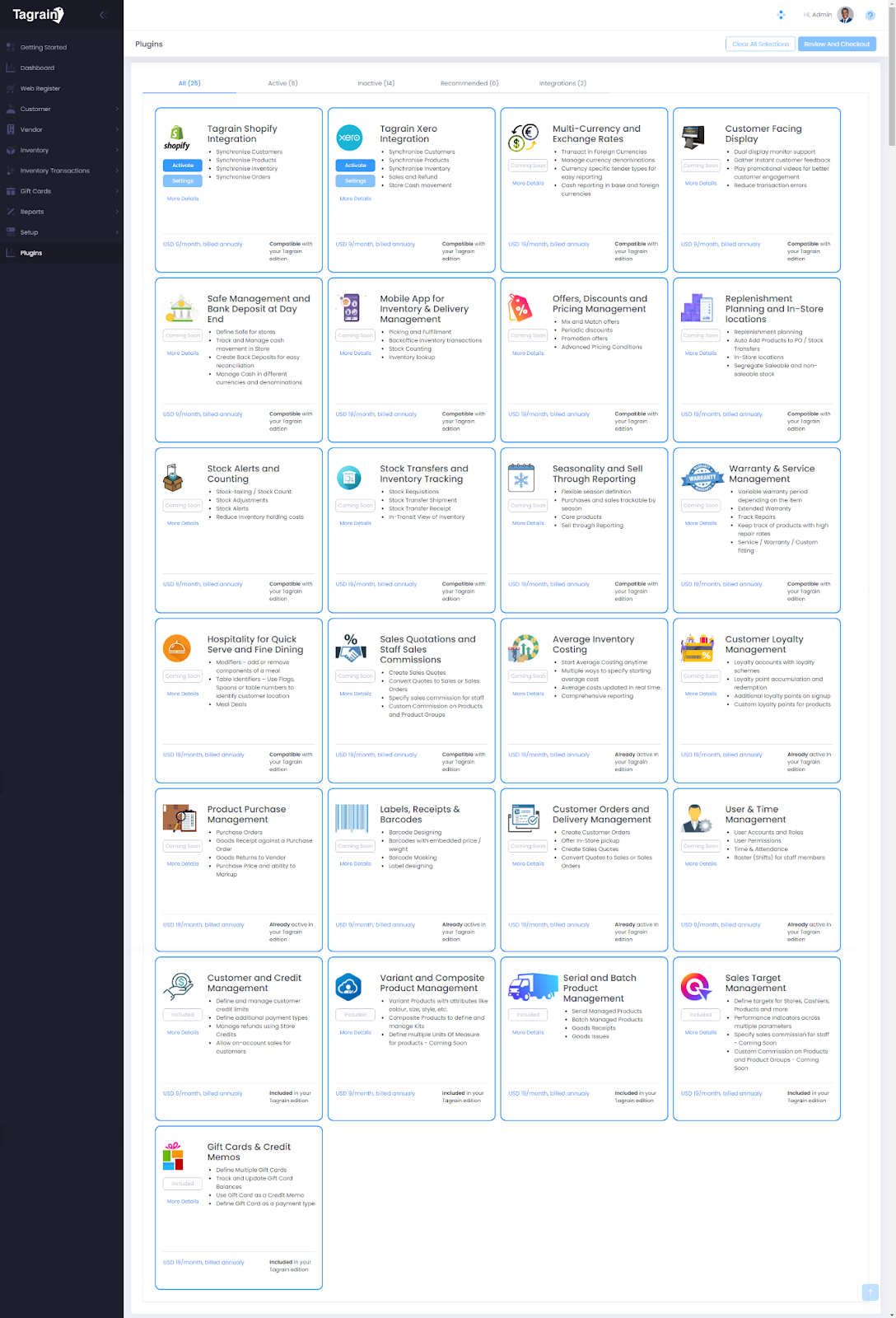The height and width of the screenshot is (1318, 896).
Task: Switch to the Recommended (0) tab
Action: pyautogui.click(x=469, y=83)
